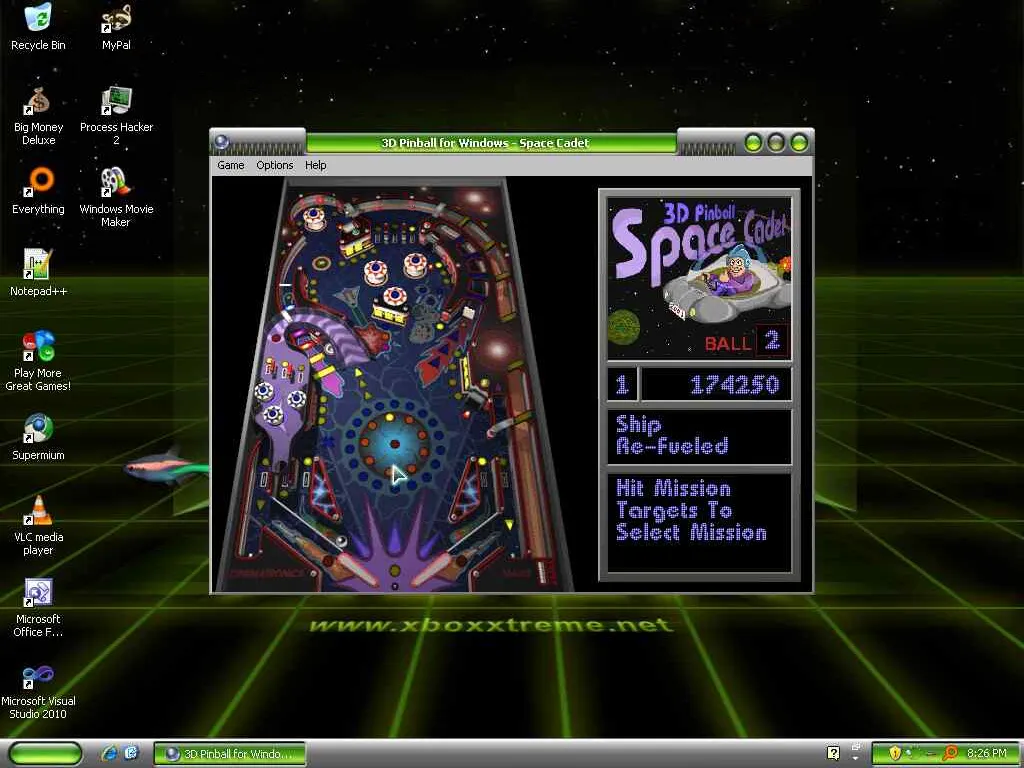Click the Hit Mission Targets message
1024x768 pixels.
[x=691, y=510]
